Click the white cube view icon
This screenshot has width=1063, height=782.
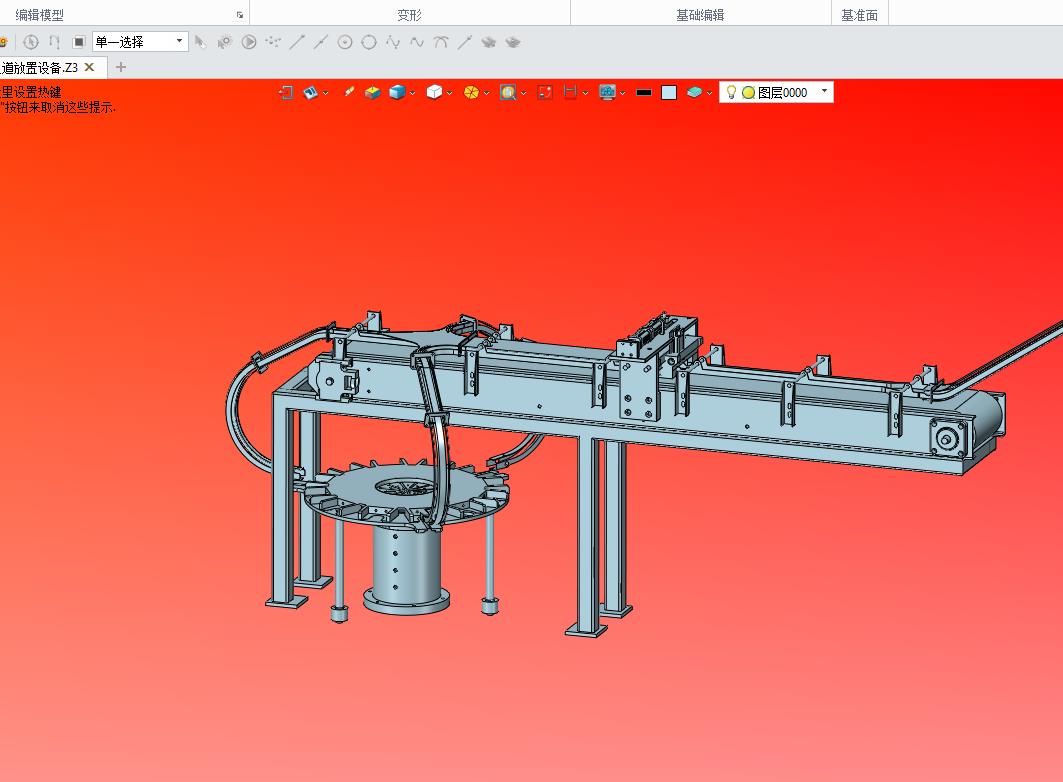pyautogui.click(x=435, y=92)
